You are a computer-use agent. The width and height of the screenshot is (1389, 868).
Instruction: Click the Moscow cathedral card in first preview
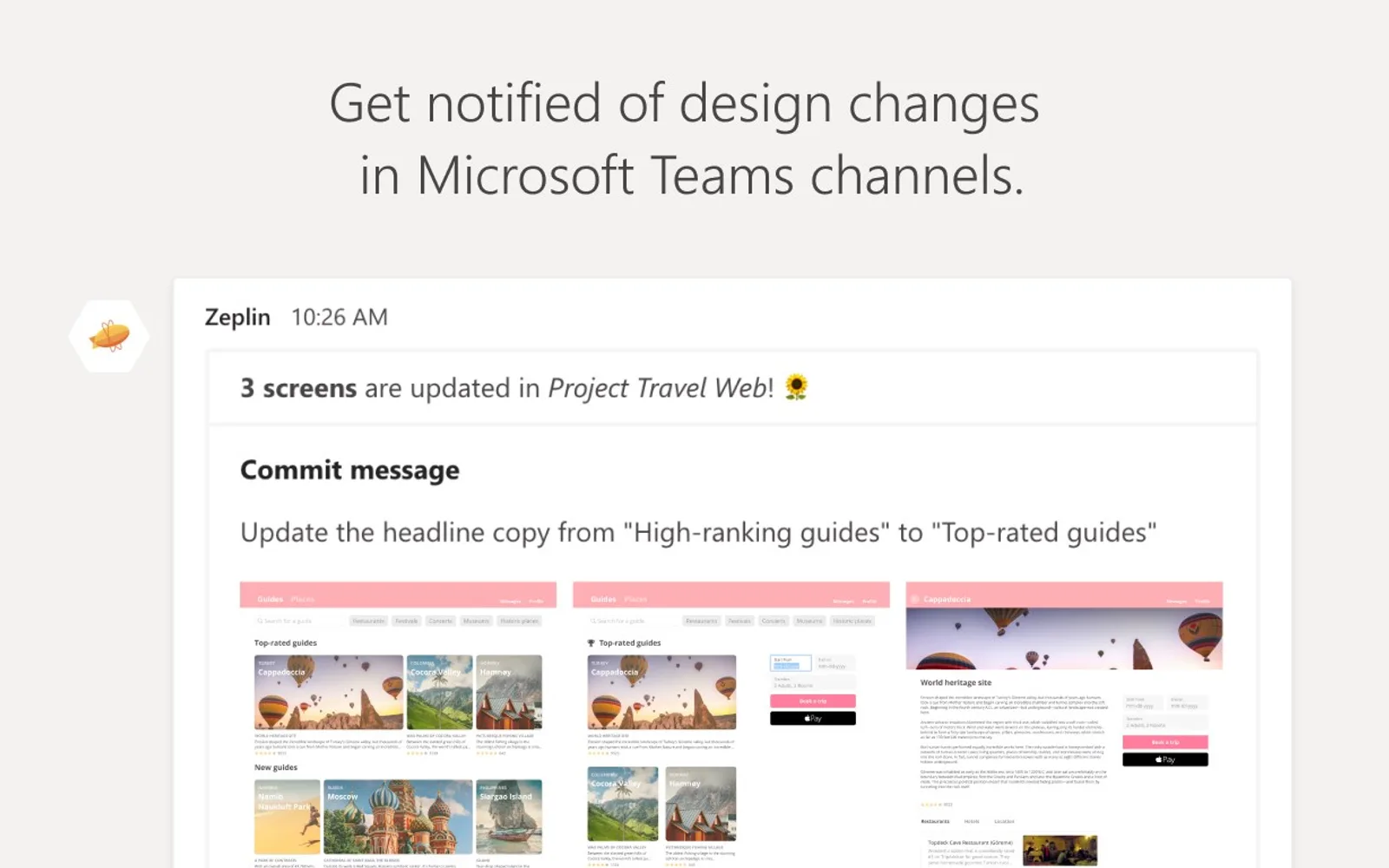pyautogui.click(x=398, y=817)
